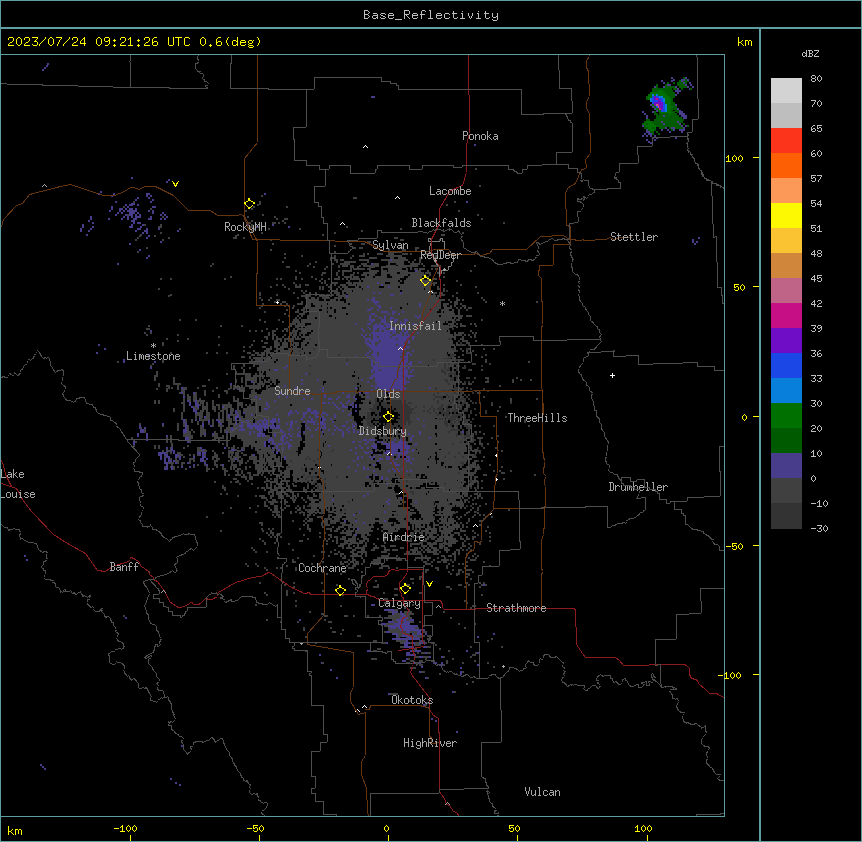Screen dimensions: 862x842
Task: Click the Lacombe city label
Action: [x=450, y=191]
